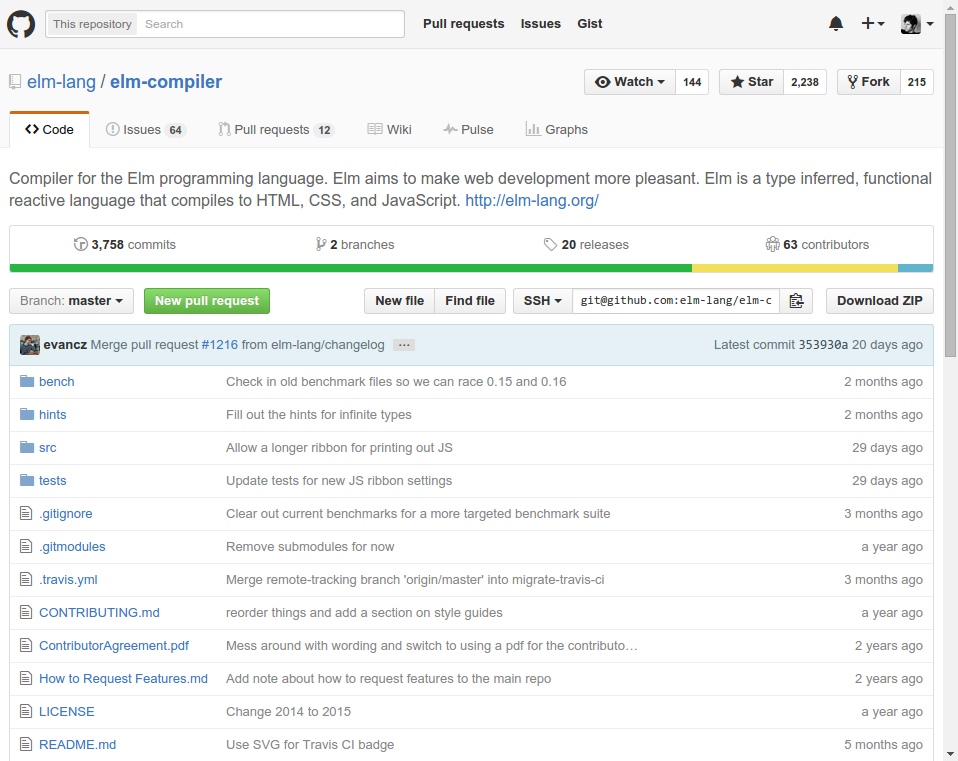
Task: Open 'Remove submodules for now' commit message
Action: (310, 547)
